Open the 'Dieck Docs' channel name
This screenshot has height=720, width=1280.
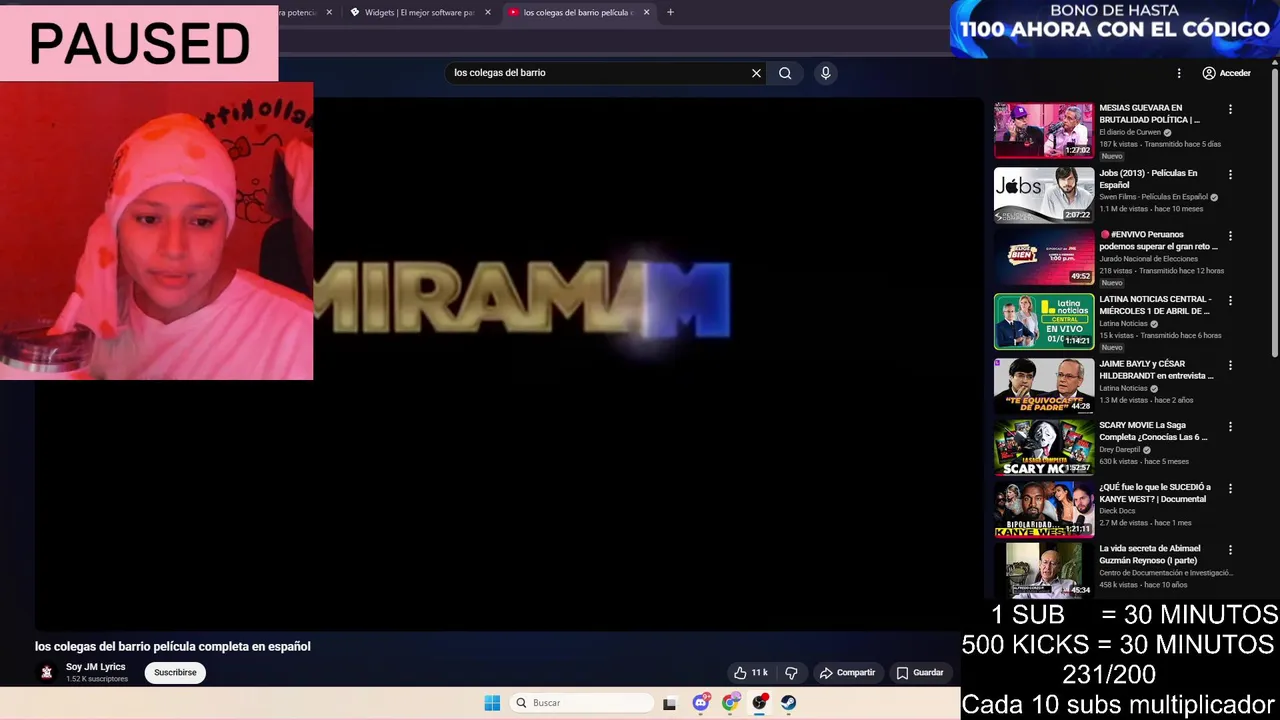click(1117, 511)
